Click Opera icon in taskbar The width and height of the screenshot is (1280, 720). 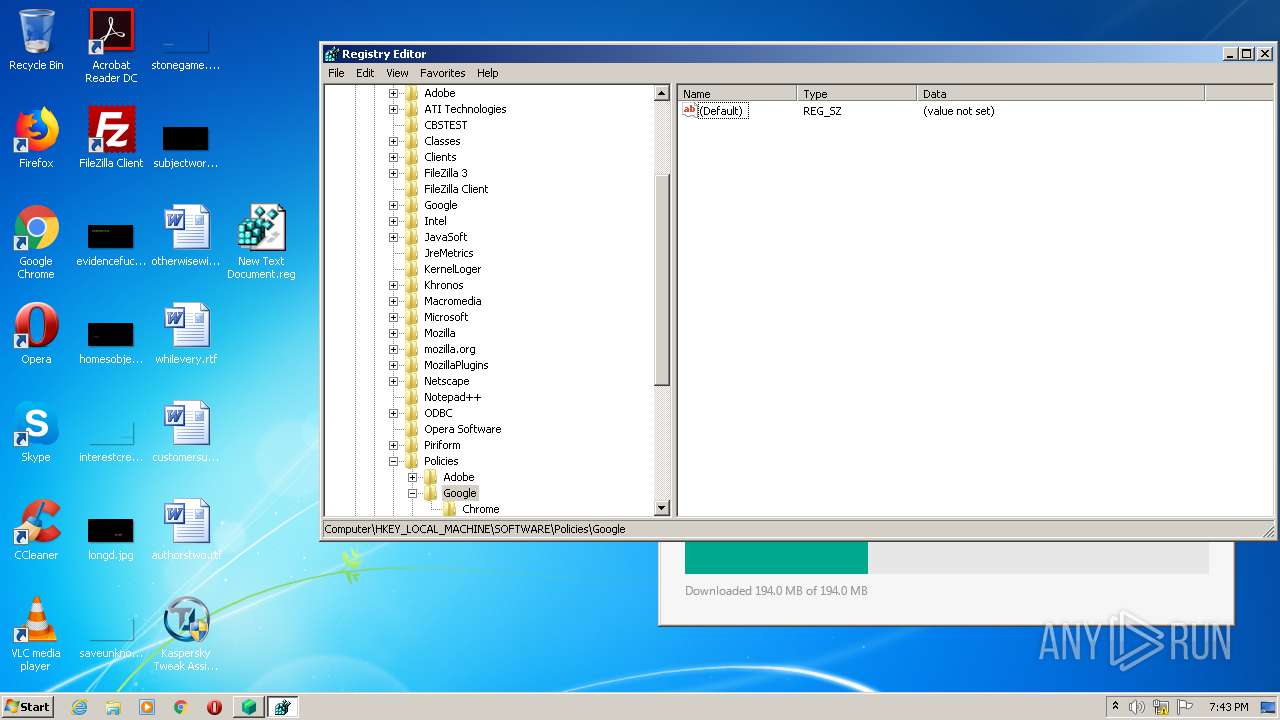(x=214, y=707)
